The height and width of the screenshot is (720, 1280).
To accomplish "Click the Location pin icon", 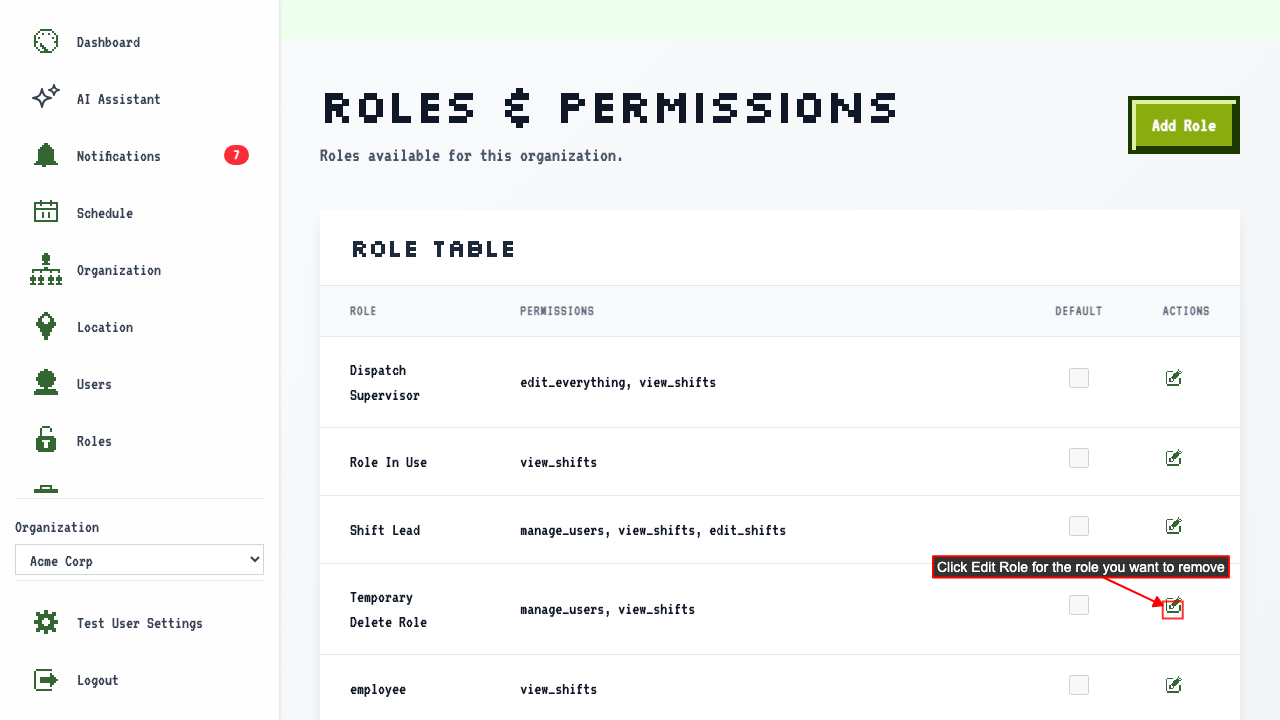I will 46,326.
